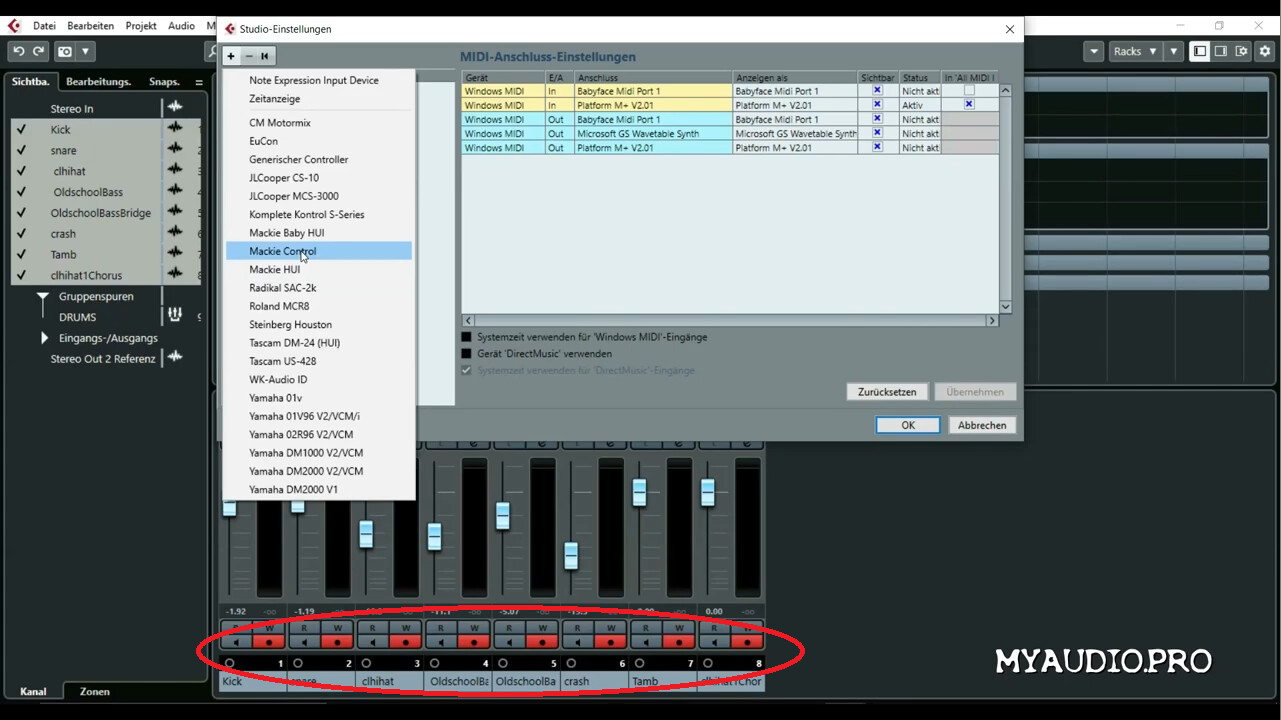Click the Write automation W on channel 3

(405, 628)
